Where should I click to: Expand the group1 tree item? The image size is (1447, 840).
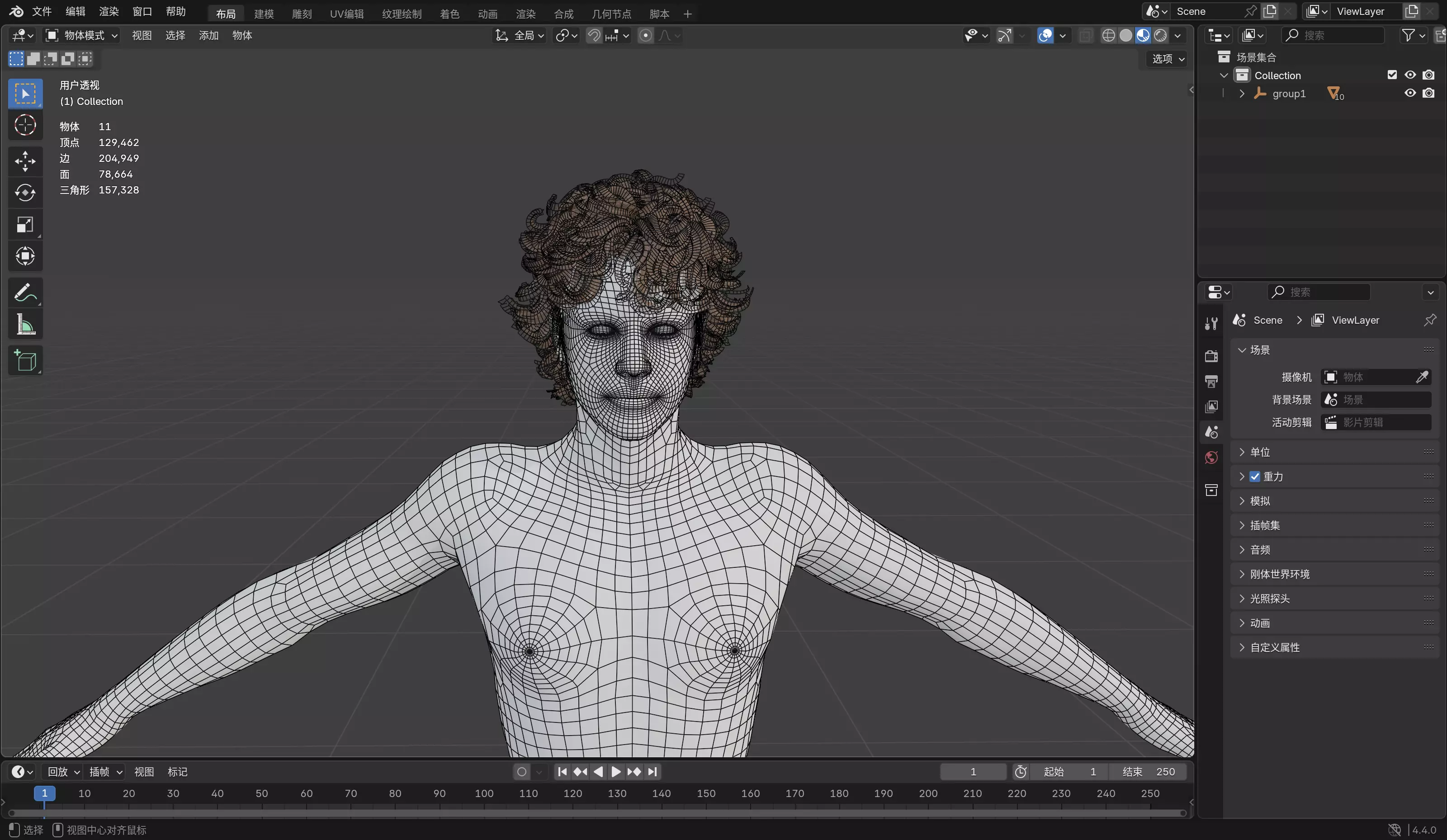(x=1241, y=94)
